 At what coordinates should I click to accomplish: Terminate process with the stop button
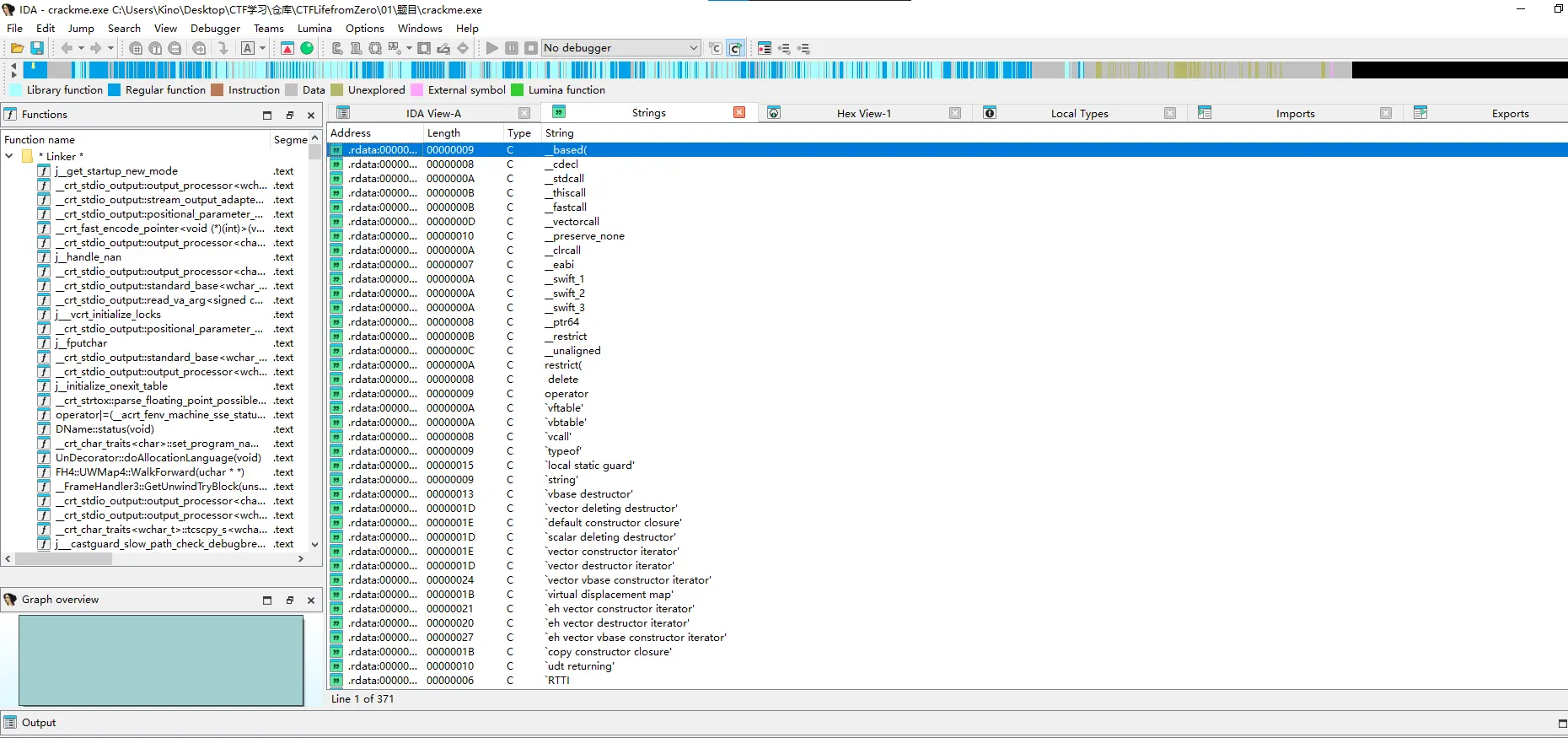[531, 48]
